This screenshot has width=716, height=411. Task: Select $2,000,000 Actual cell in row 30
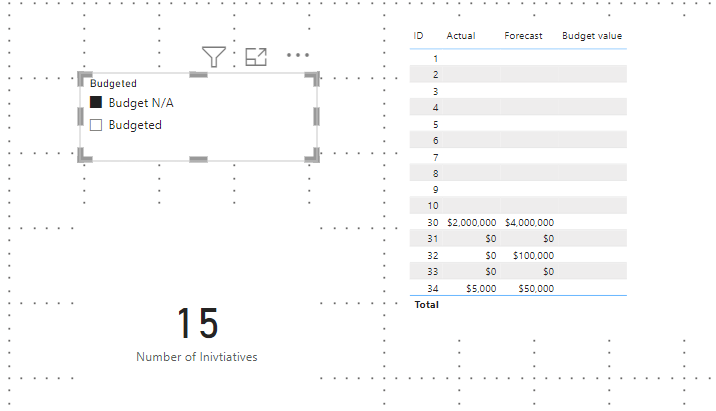click(x=472, y=222)
